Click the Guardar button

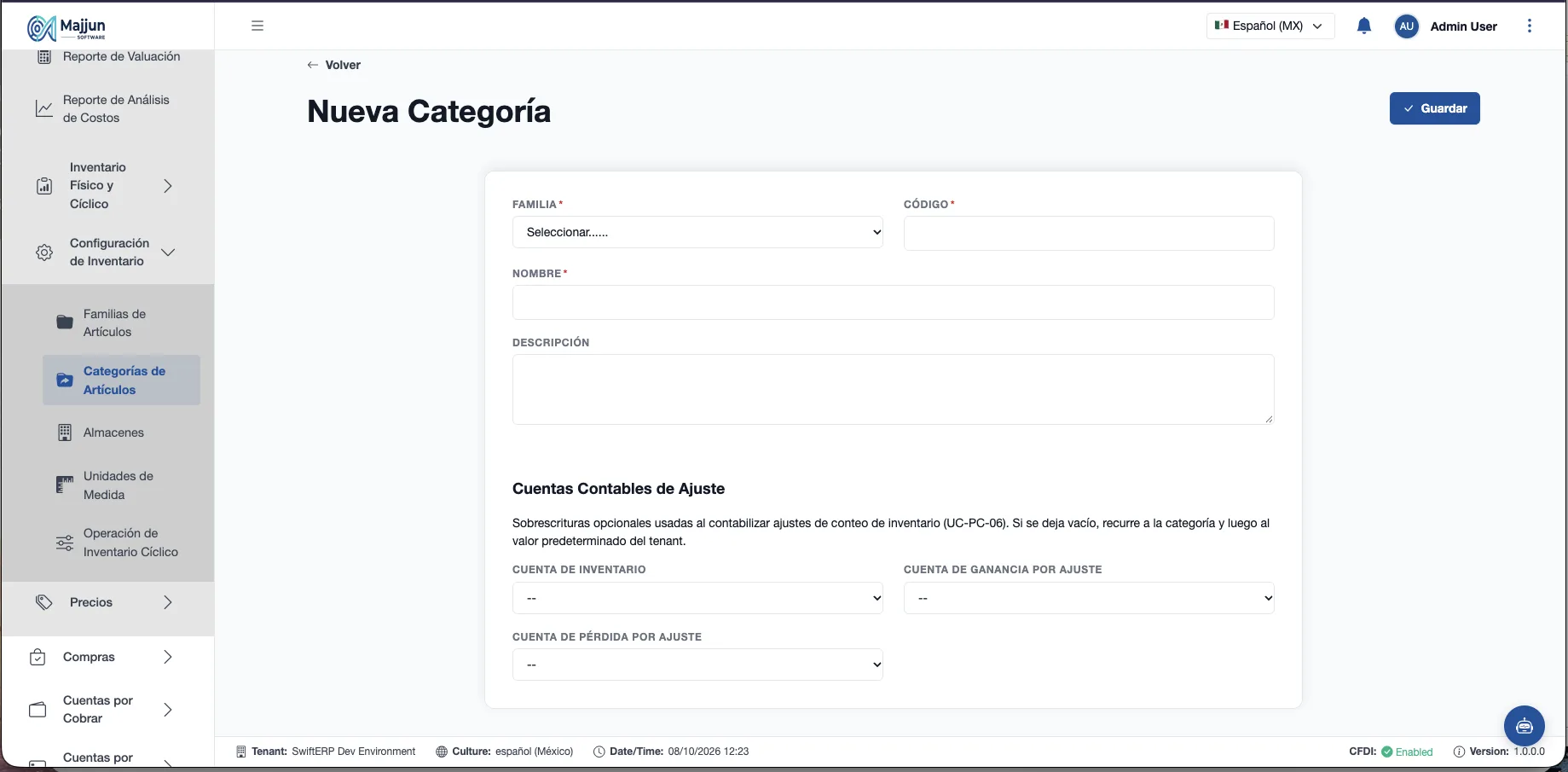pos(1434,108)
